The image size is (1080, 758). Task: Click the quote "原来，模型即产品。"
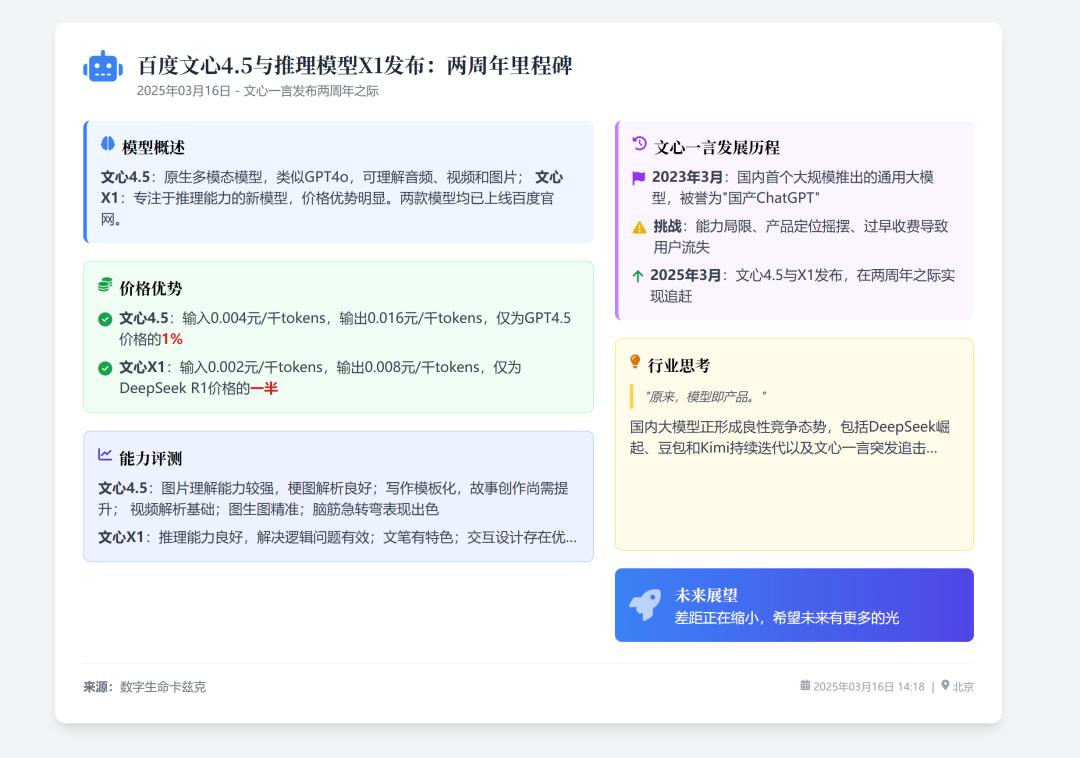[706, 397]
